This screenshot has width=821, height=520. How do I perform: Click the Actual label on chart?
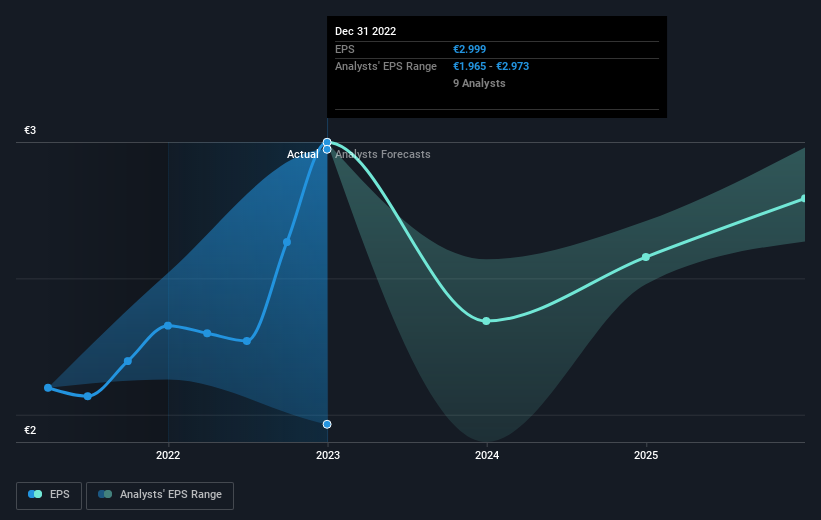point(303,154)
